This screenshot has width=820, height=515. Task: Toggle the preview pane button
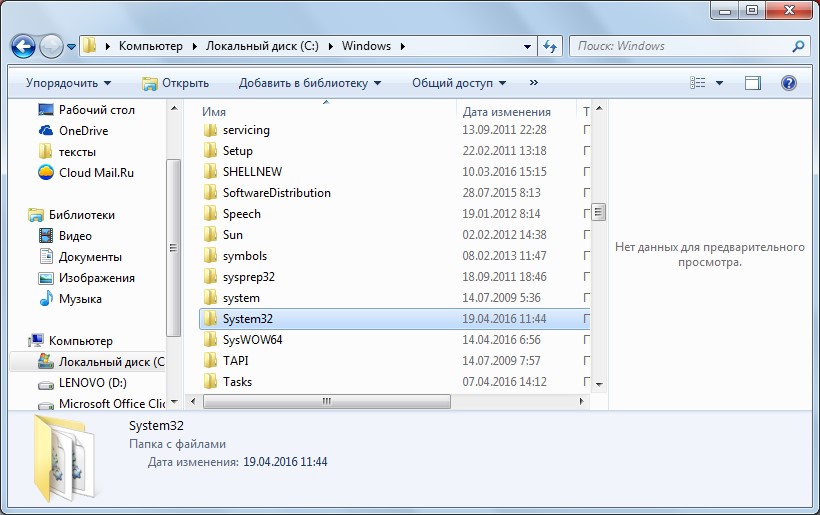tap(753, 83)
